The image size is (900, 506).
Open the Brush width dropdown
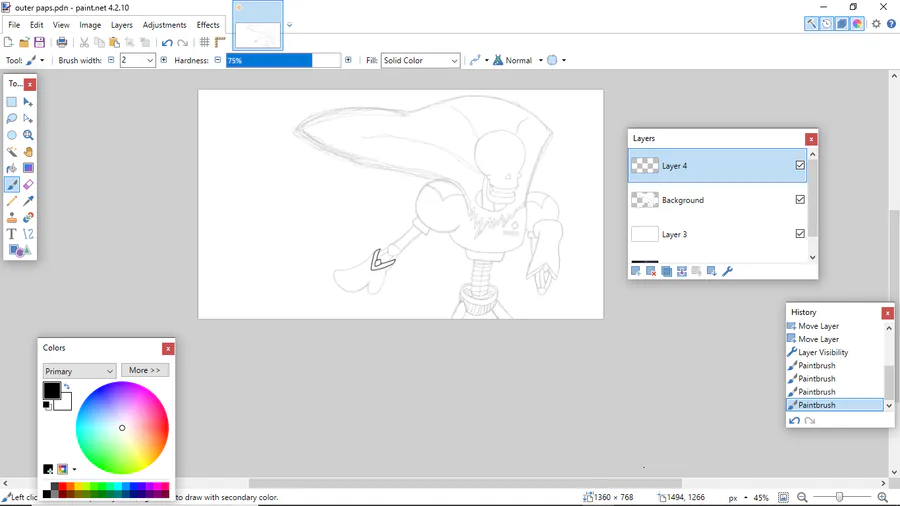tap(150, 60)
